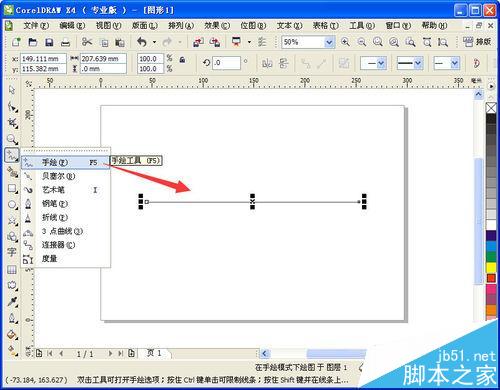Select the Ellipse tool
Viewport: 500px width, 390px height.
[x=12, y=204]
